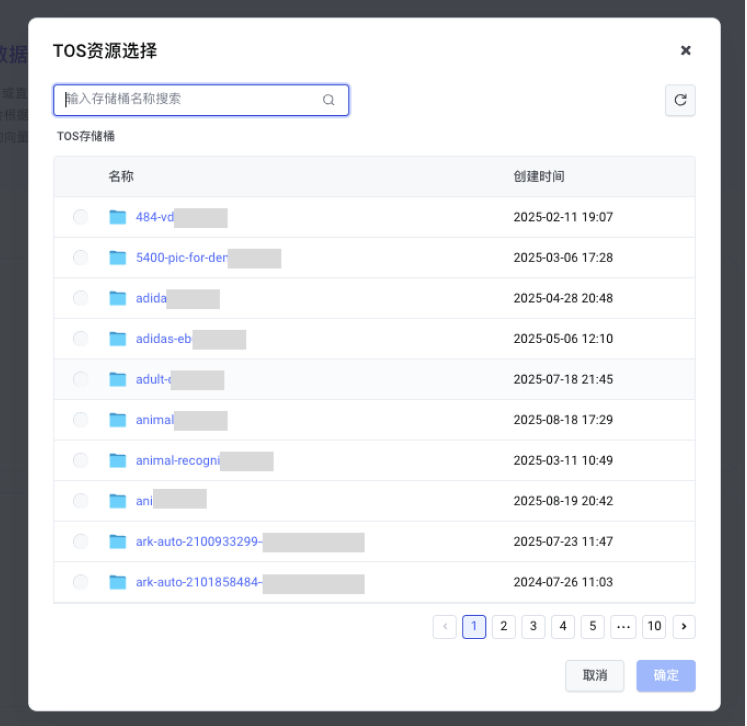Select the radio button for 484-vd
This screenshot has height=726, width=747.
click(x=81, y=217)
